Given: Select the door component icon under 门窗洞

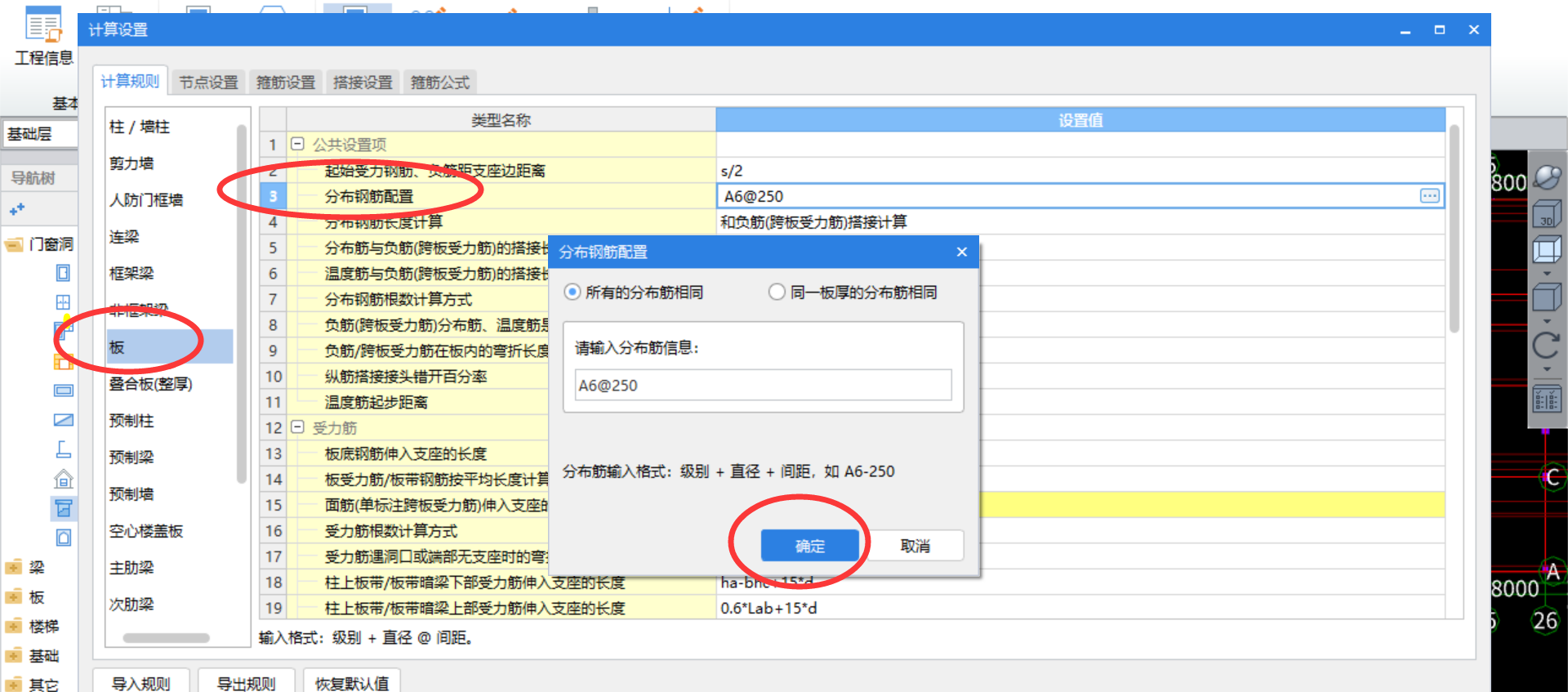Looking at the screenshot, I should point(63,273).
